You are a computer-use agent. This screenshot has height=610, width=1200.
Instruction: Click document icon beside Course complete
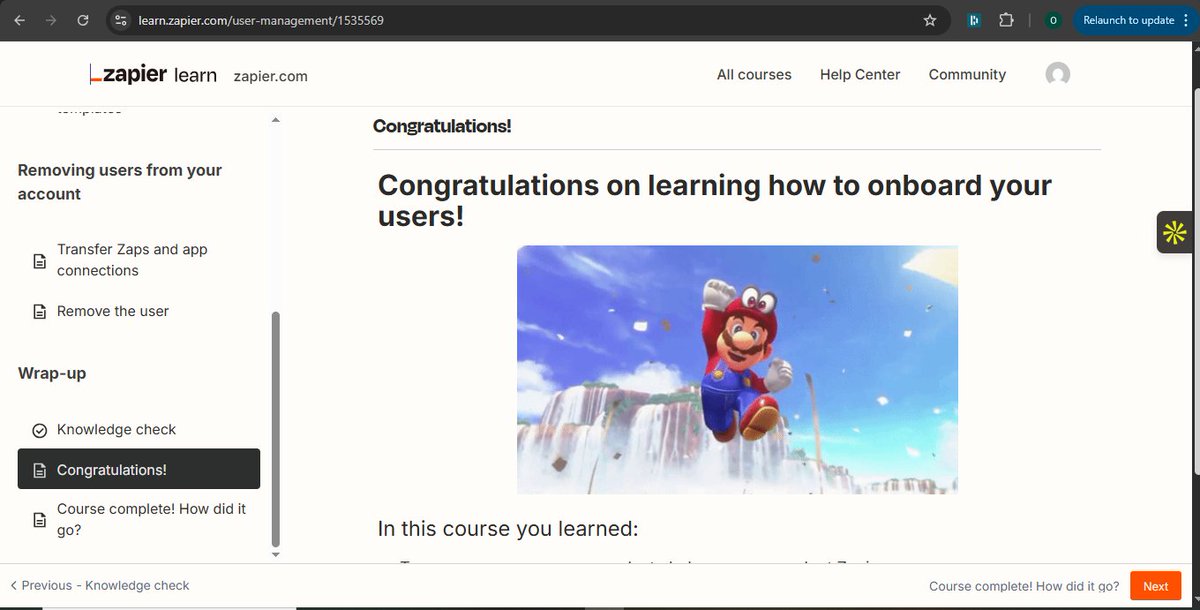pyautogui.click(x=39, y=520)
